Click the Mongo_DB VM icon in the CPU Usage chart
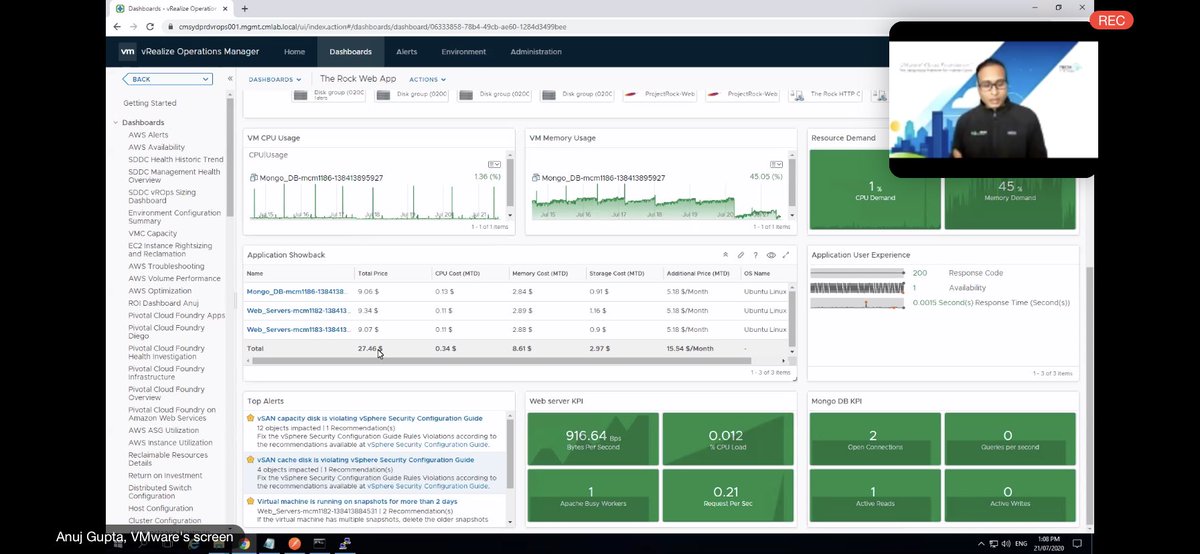Viewport: 1200px width, 554px height. pos(254,178)
